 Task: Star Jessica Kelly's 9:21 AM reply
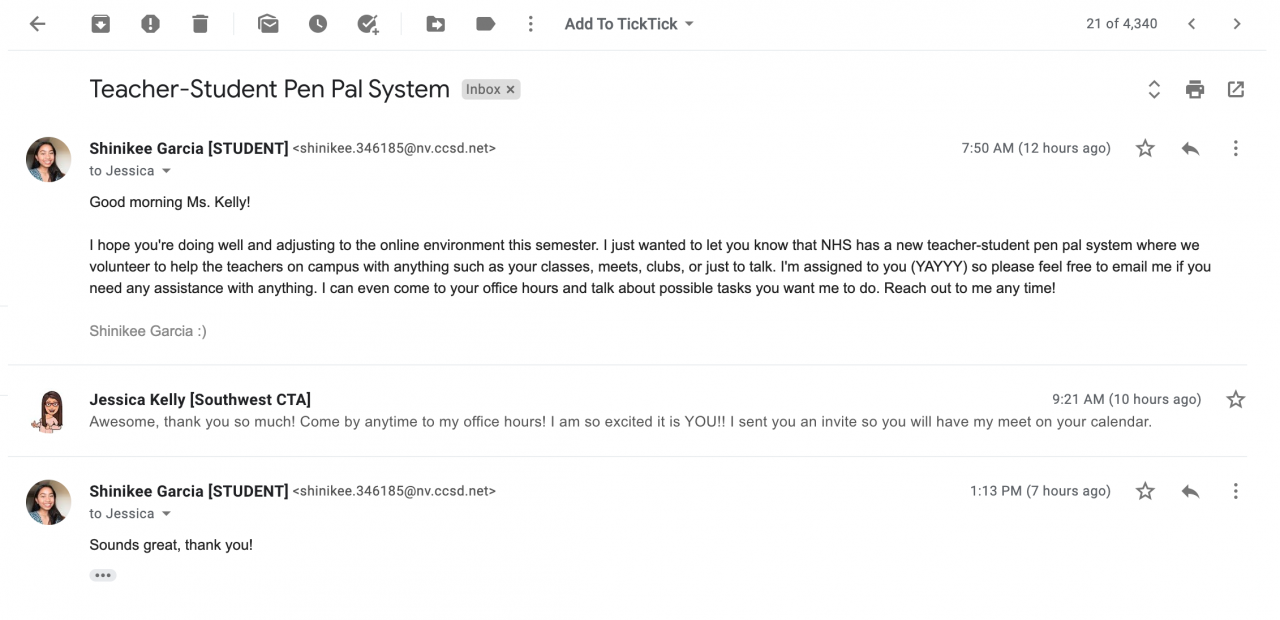point(1236,400)
